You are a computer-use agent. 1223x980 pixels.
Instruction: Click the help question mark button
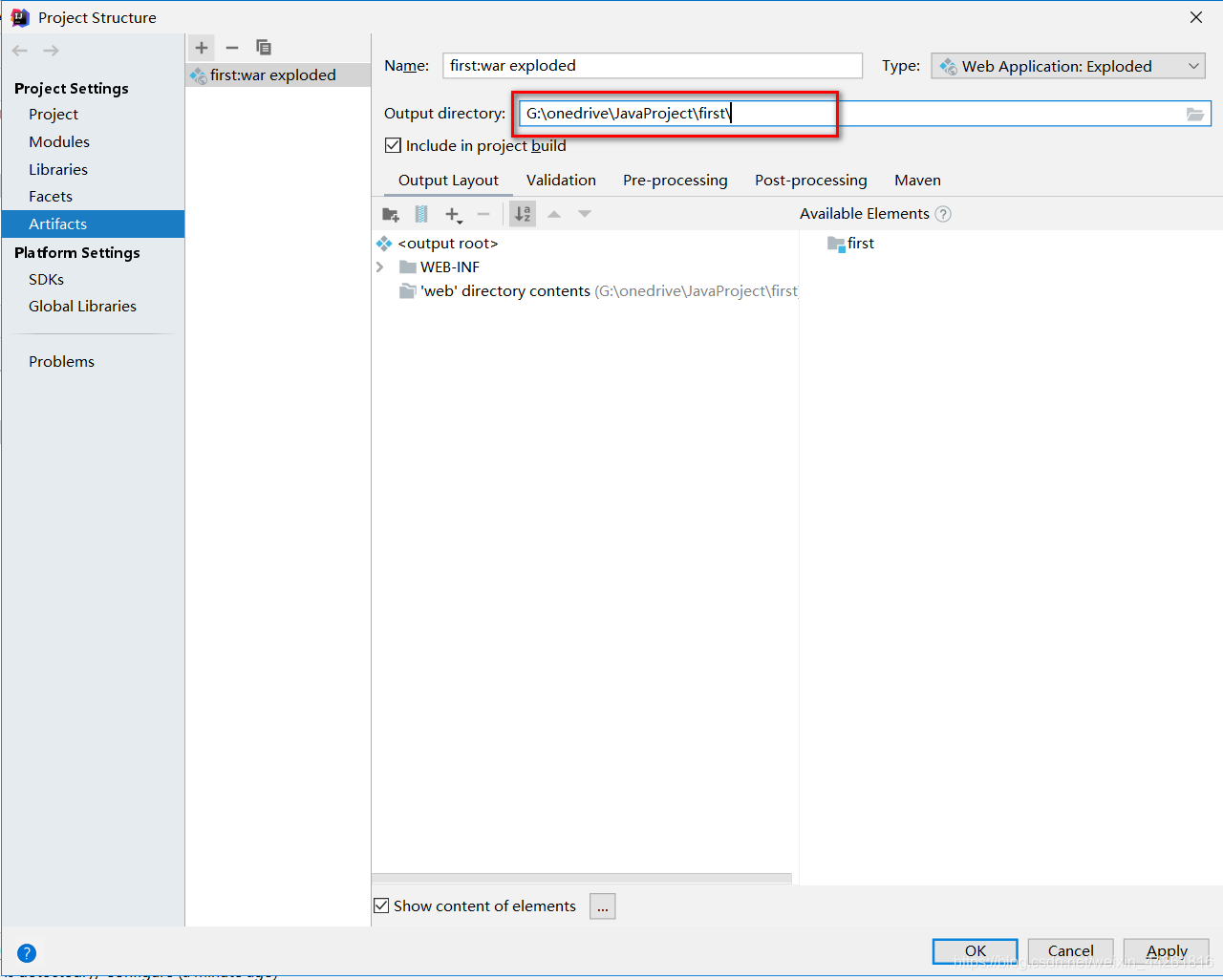(x=27, y=953)
